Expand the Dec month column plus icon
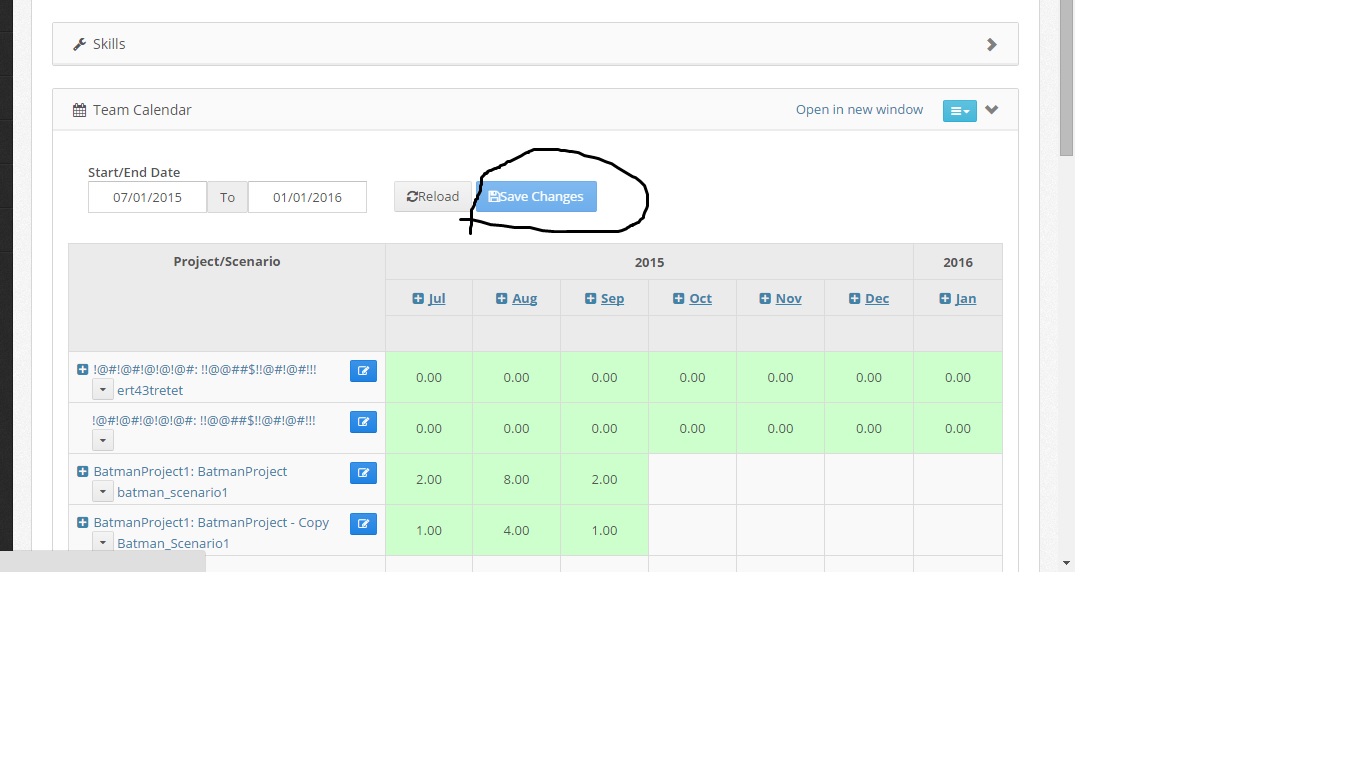1366x768 pixels. coord(855,298)
